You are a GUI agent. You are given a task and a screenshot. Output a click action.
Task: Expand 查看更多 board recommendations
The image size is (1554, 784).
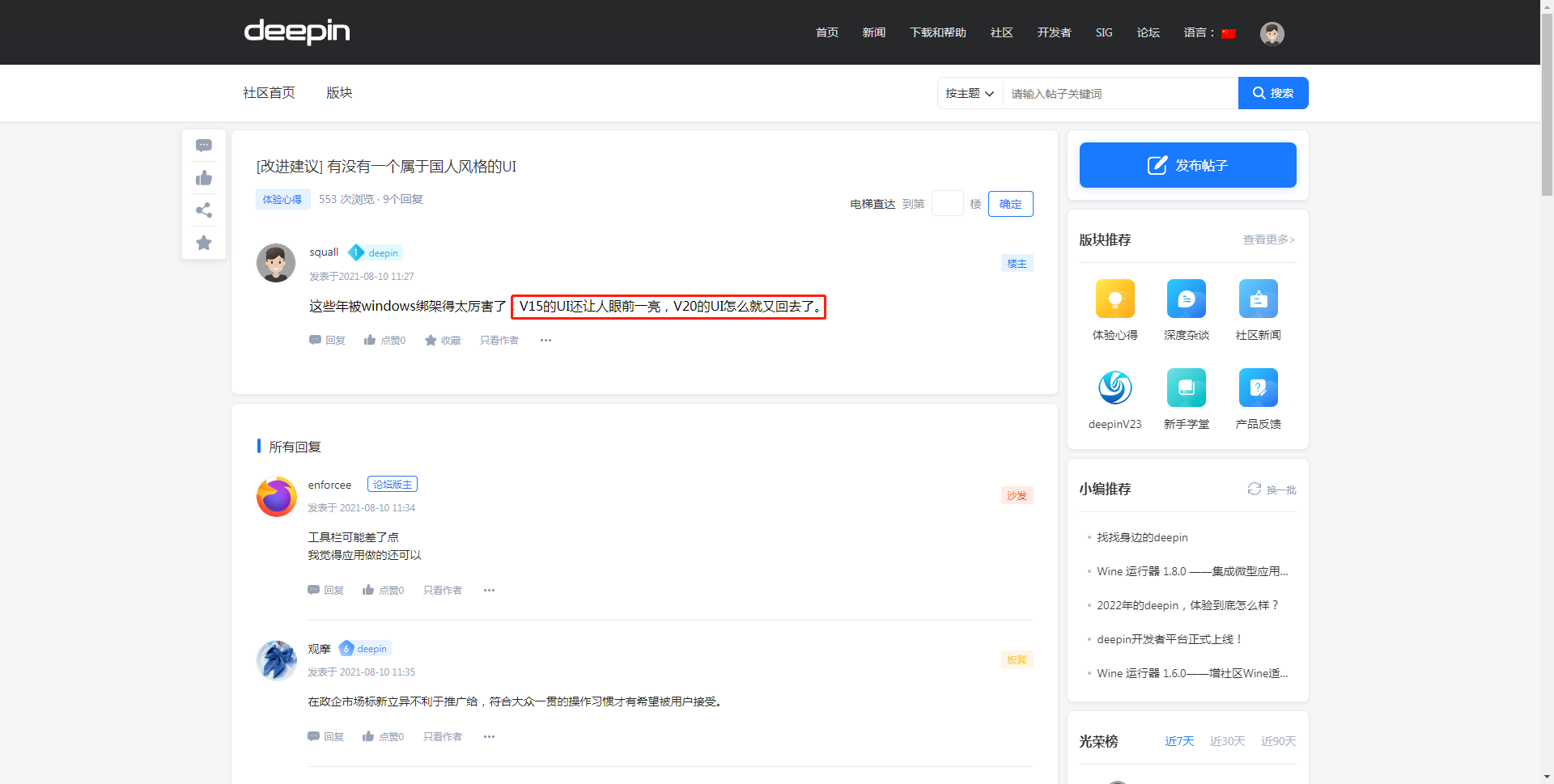tap(1269, 240)
